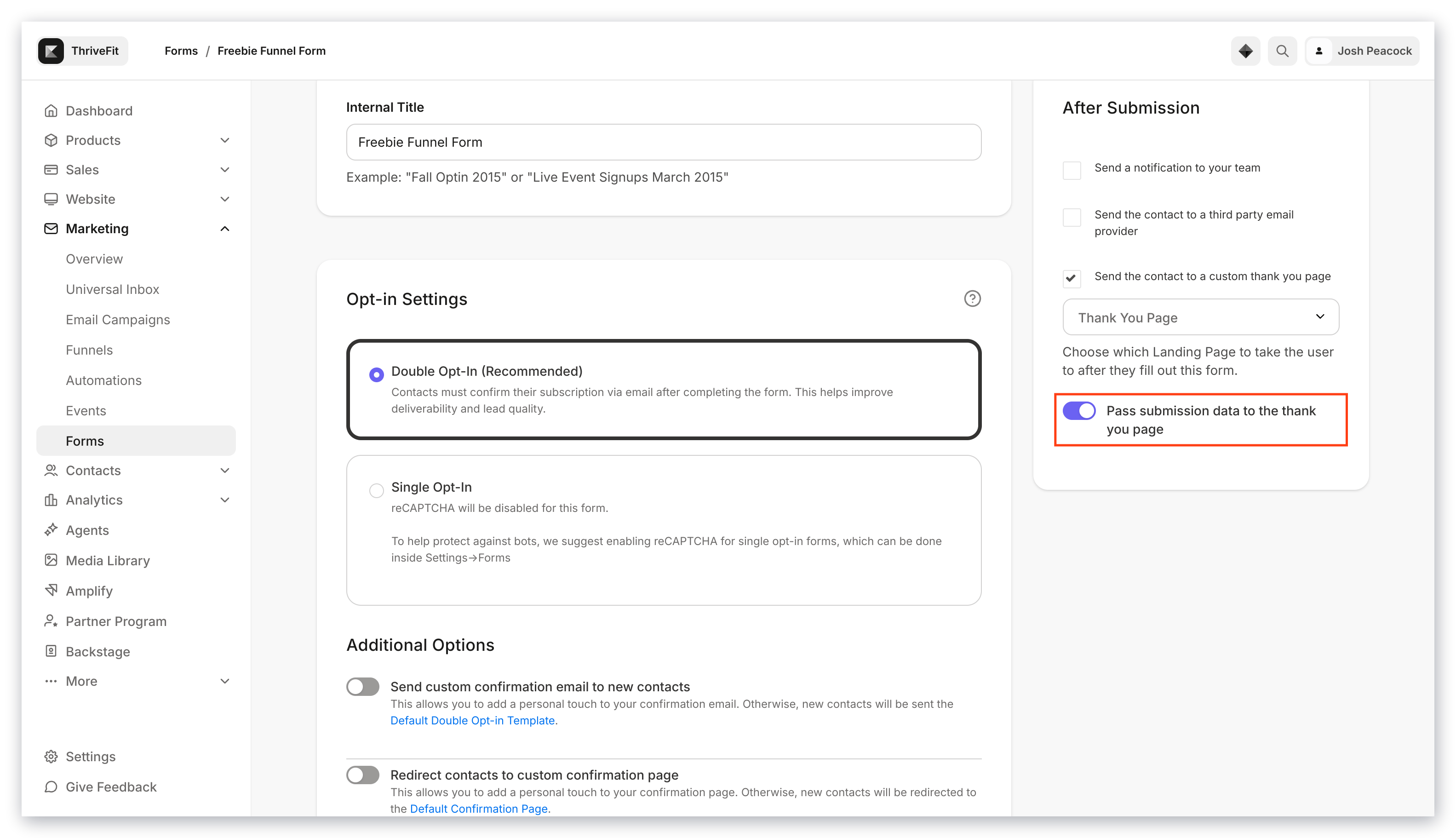1456x838 pixels.
Task: Click the user avatar icon beside Josh Peacock
Action: pos(1318,51)
